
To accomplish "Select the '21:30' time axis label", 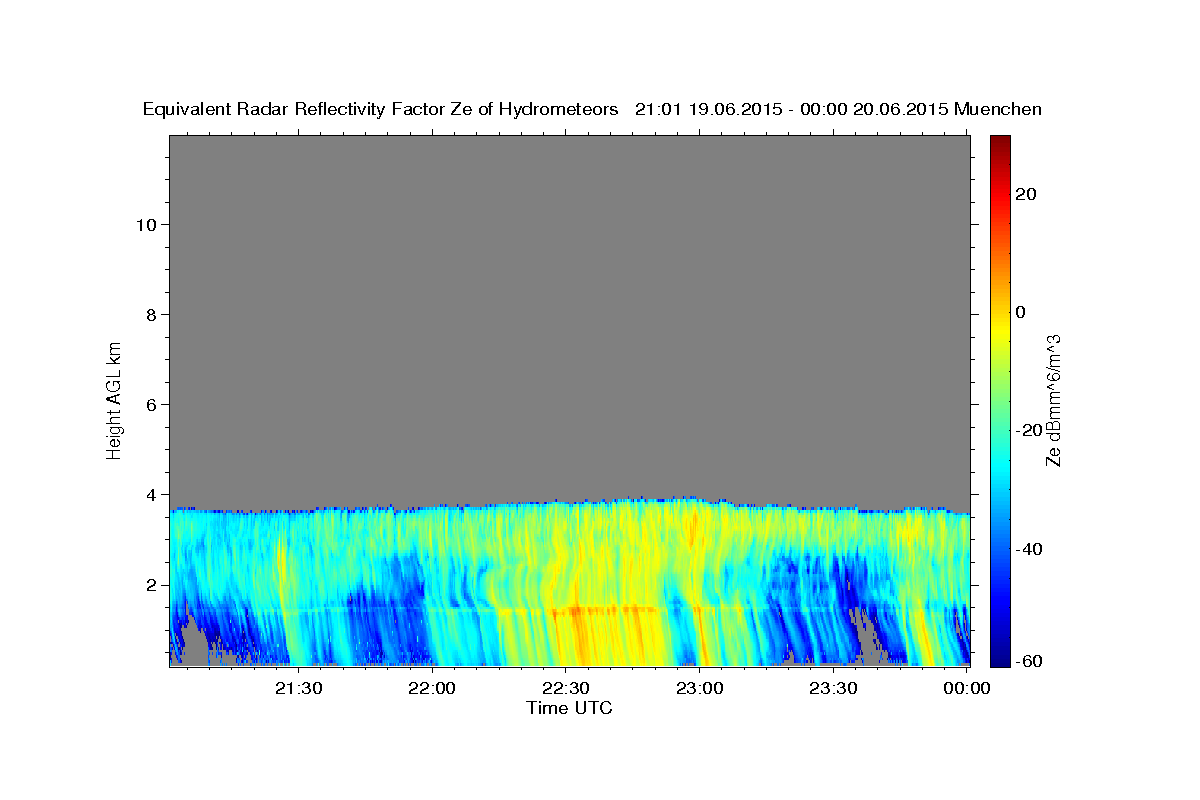I will point(299,689).
